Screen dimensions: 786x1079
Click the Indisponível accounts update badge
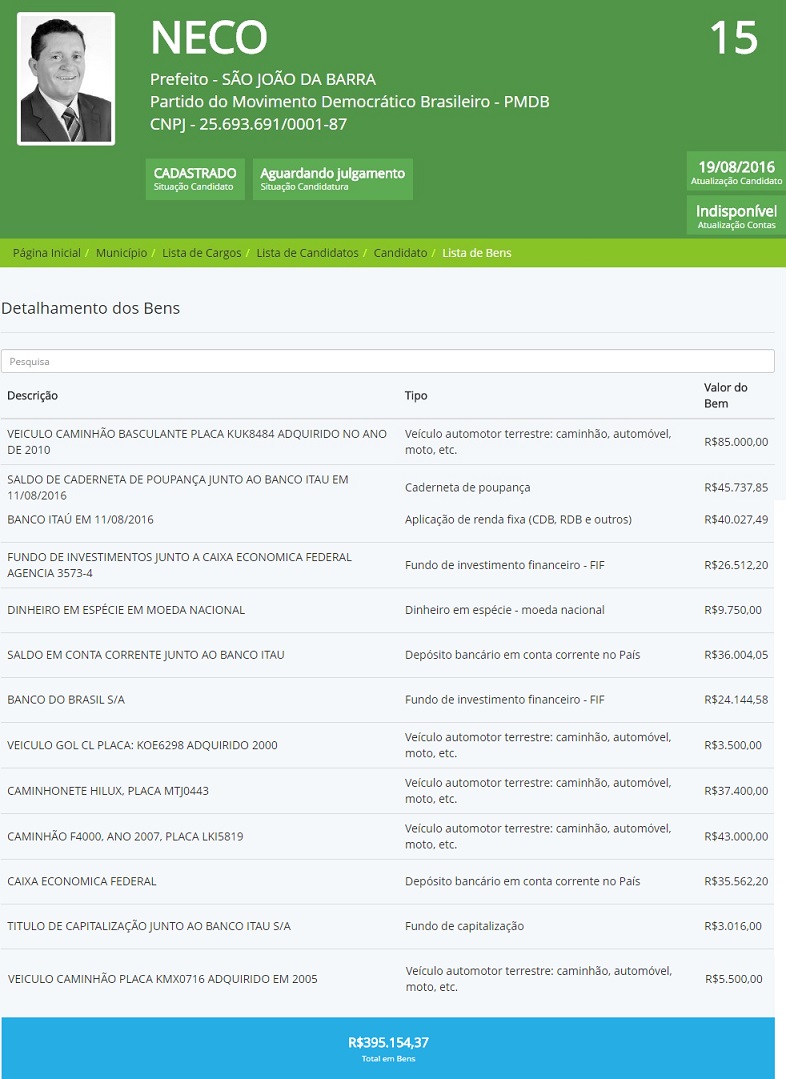[x=736, y=216]
